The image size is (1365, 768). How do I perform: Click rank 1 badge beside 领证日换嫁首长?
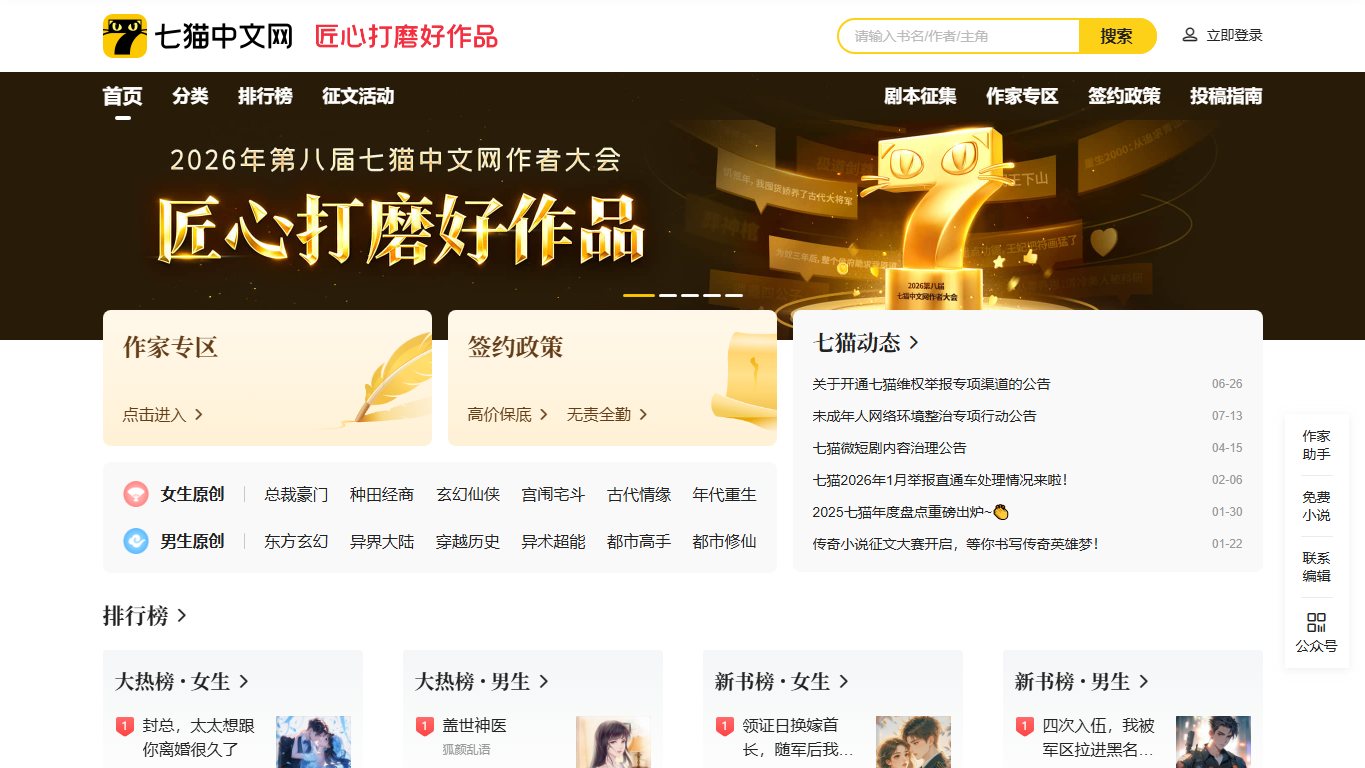coord(724,726)
